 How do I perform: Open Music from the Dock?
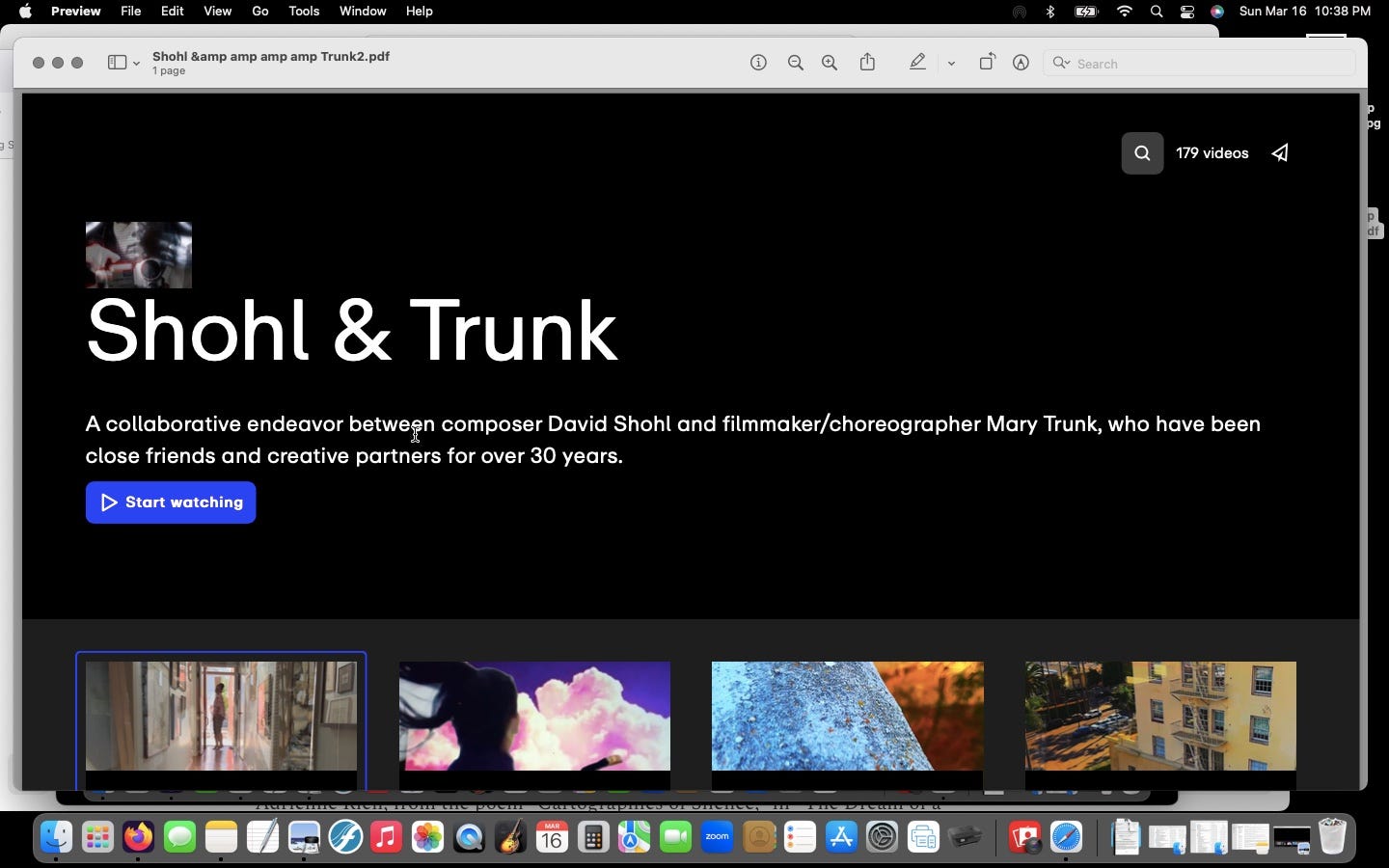386,837
